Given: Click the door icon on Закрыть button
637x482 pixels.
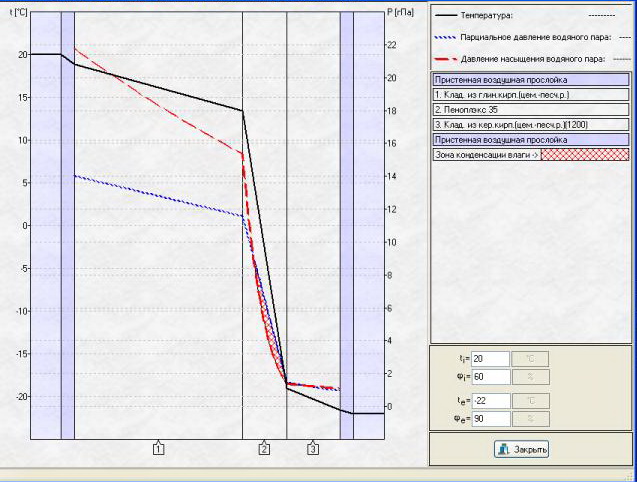Looking at the screenshot, I should [x=504, y=449].
